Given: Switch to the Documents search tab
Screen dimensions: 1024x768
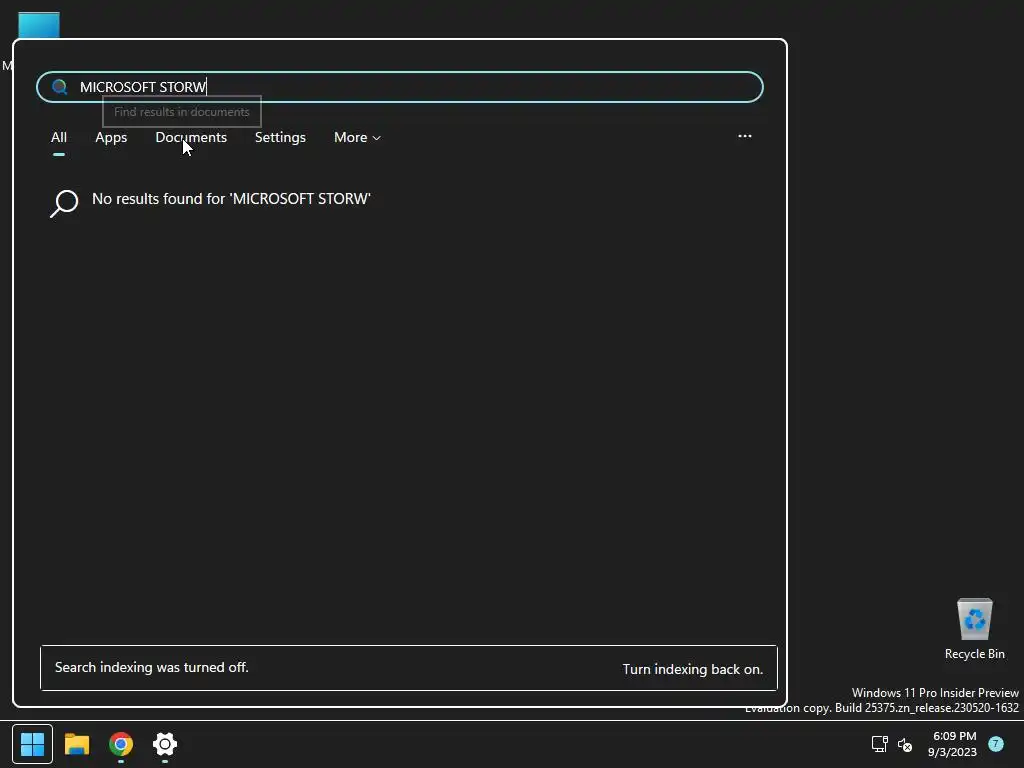Looking at the screenshot, I should pos(191,137).
